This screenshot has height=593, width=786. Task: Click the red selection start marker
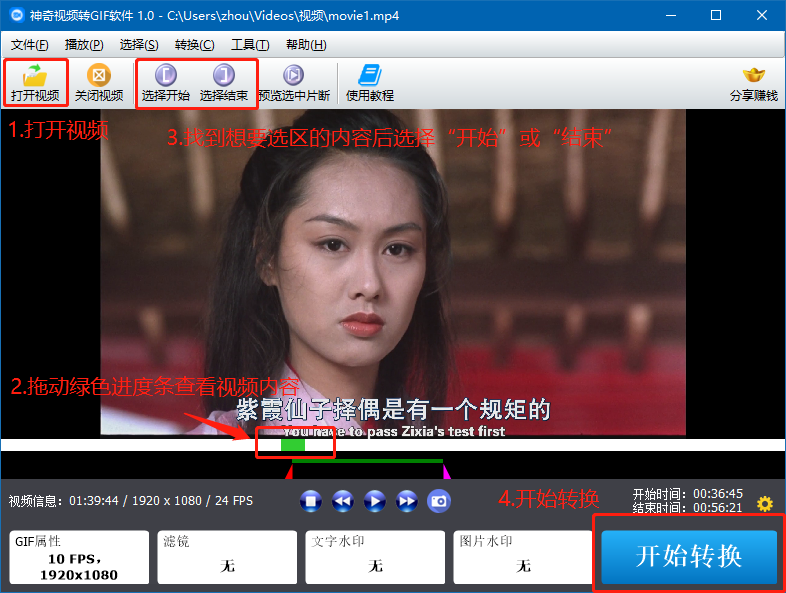tap(289, 472)
